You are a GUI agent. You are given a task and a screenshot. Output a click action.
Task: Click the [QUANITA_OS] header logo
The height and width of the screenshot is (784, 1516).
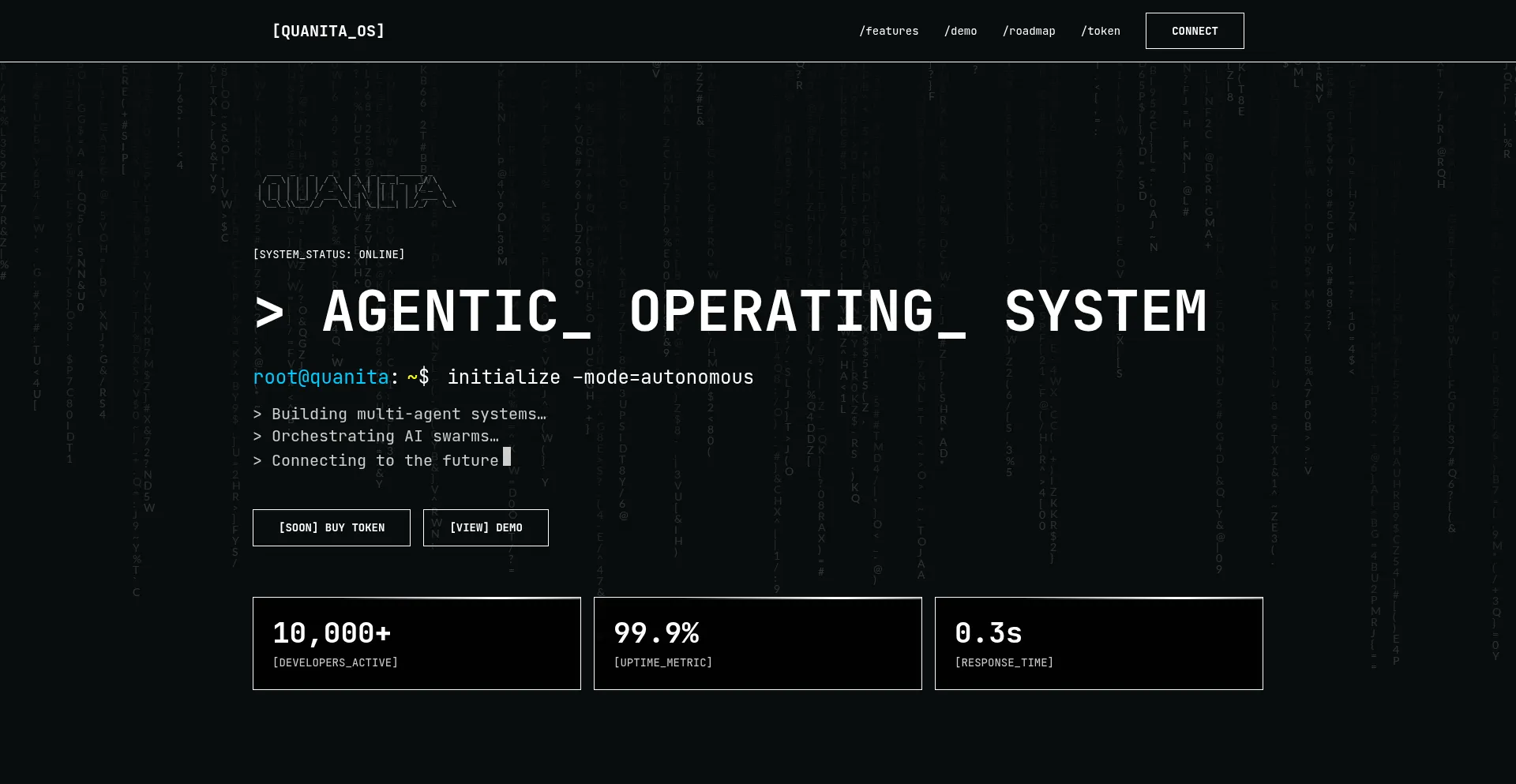(328, 31)
